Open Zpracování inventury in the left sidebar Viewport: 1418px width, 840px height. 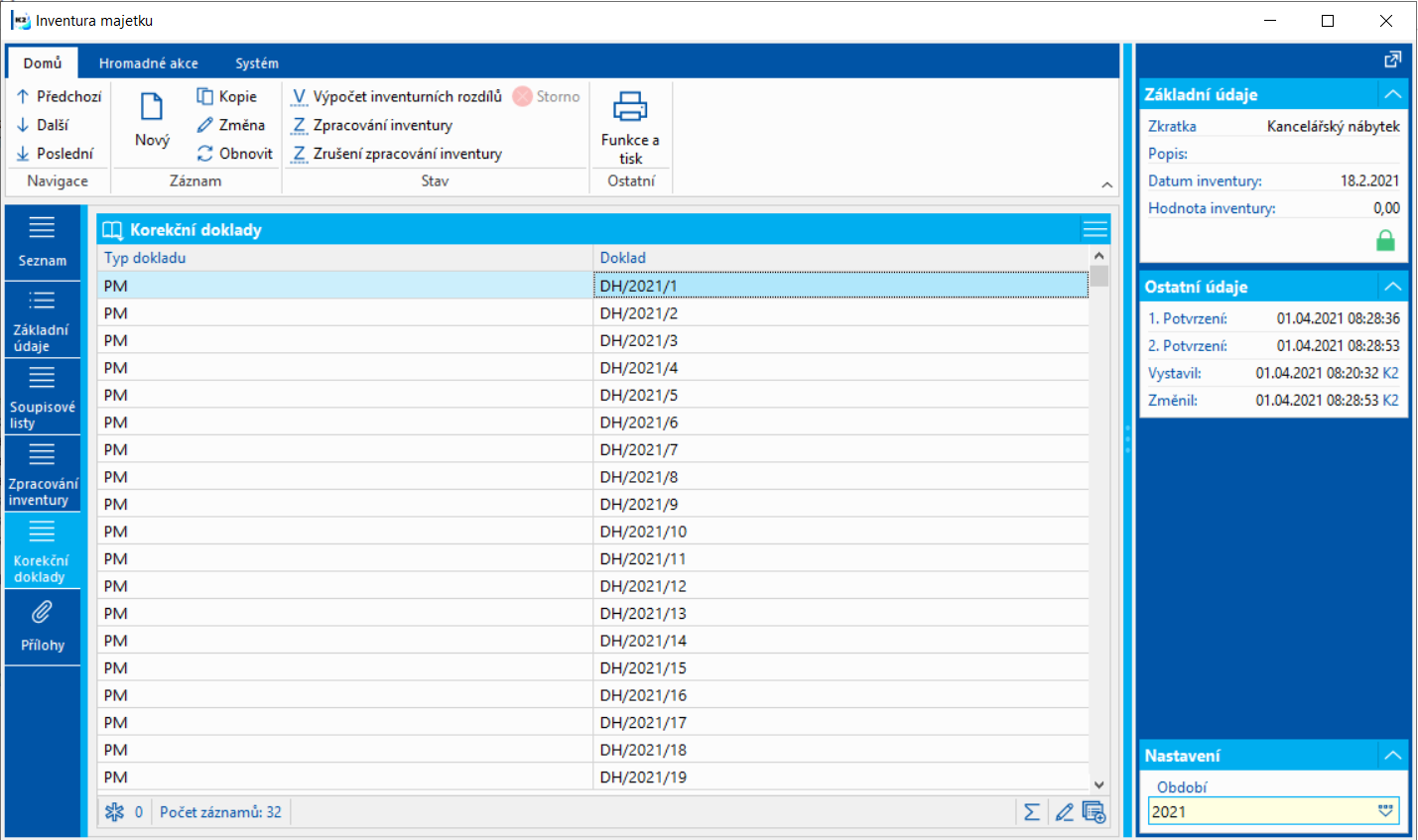coord(43,474)
